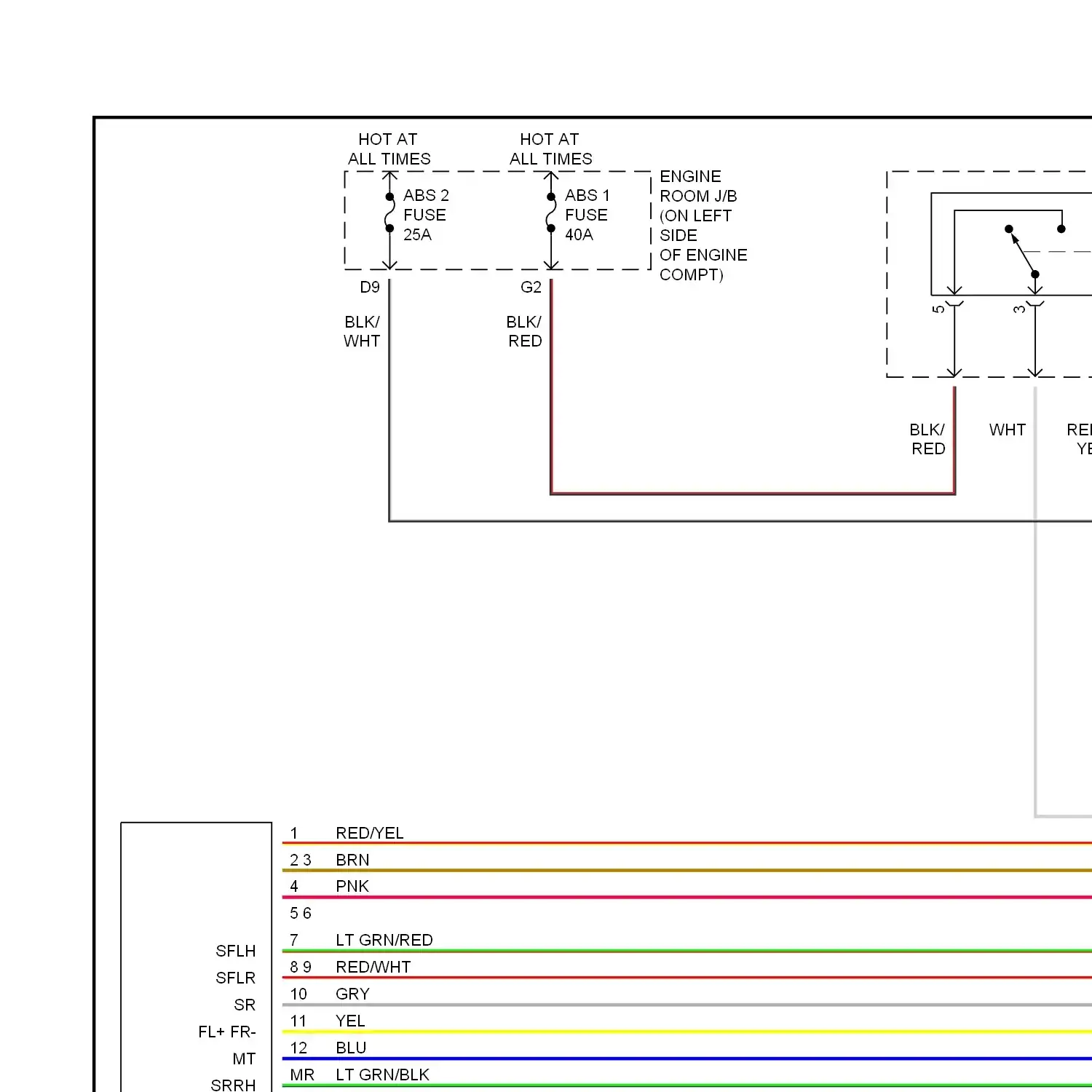Click the SFLR terminal label
1092x1092 pixels.
click(236, 978)
